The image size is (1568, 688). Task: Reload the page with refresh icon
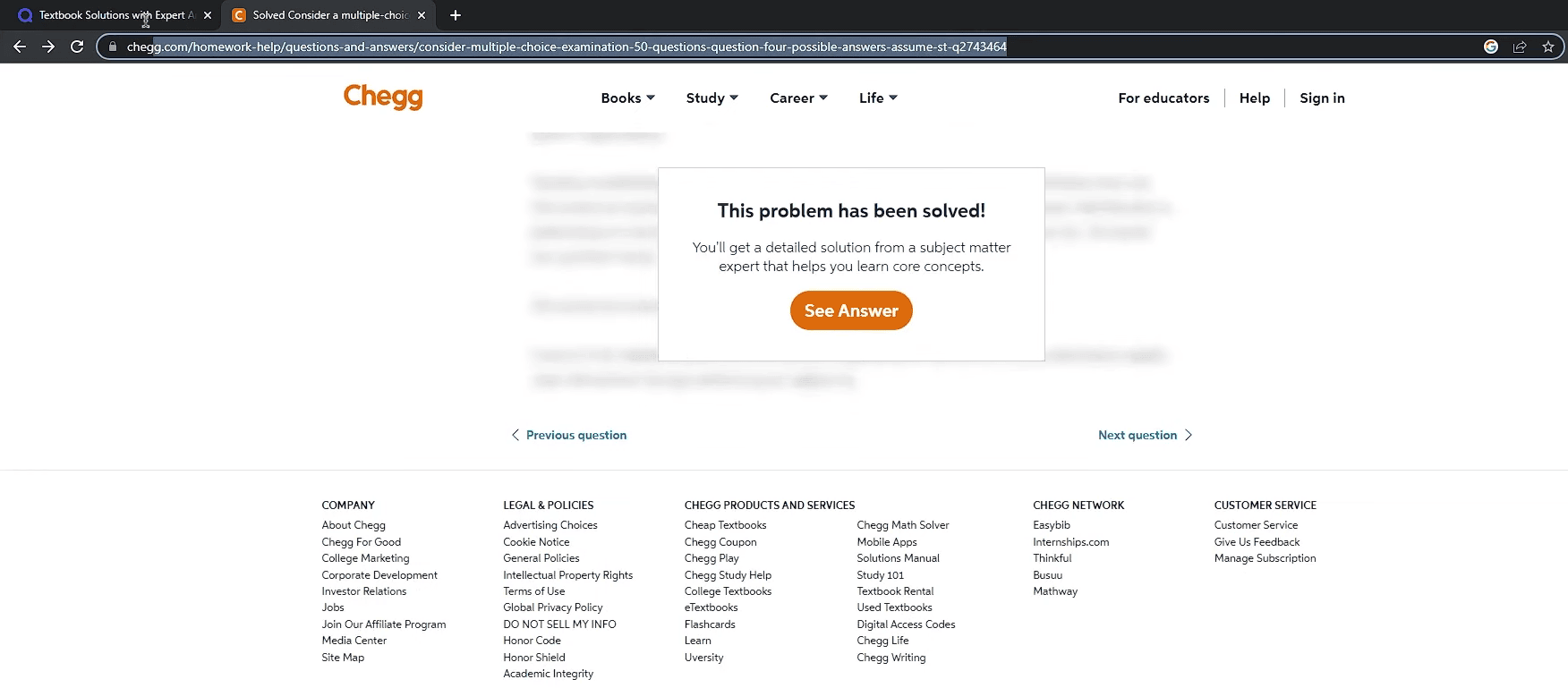pyautogui.click(x=77, y=47)
